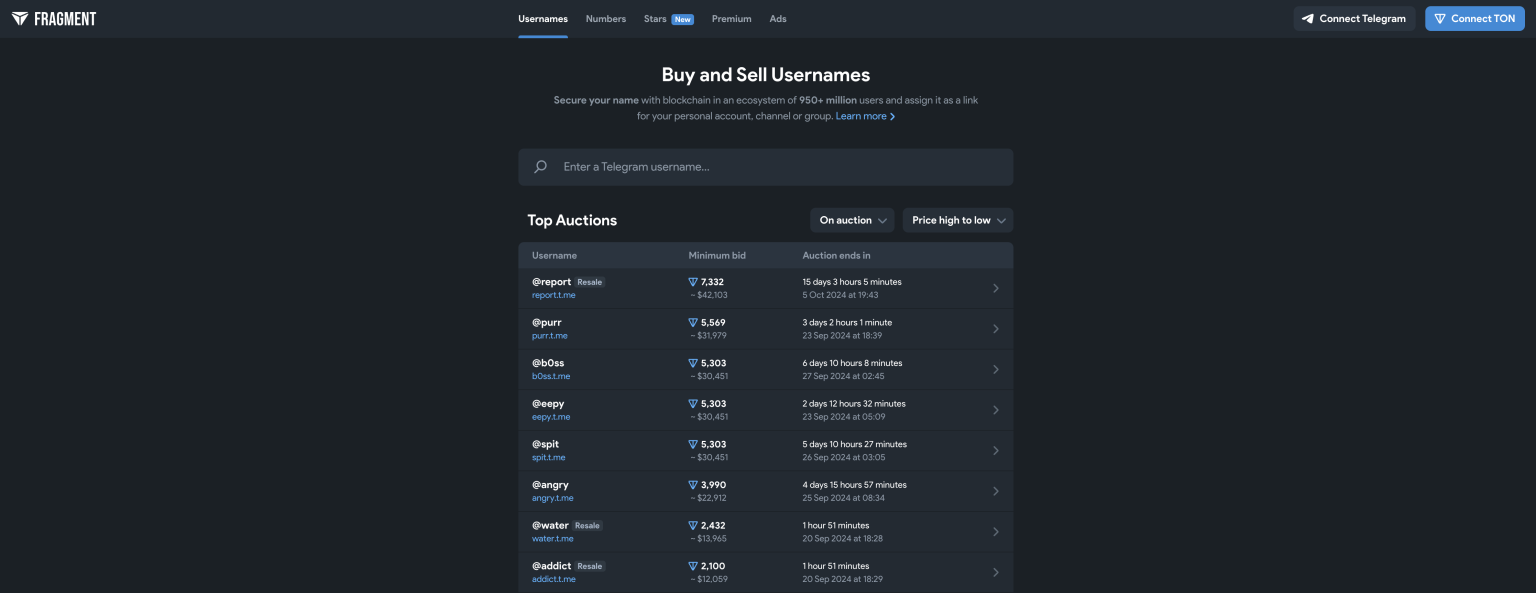Click the arrow icon on @angry row
The width and height of the screenshot is (1536, 593).
[995, 491]
